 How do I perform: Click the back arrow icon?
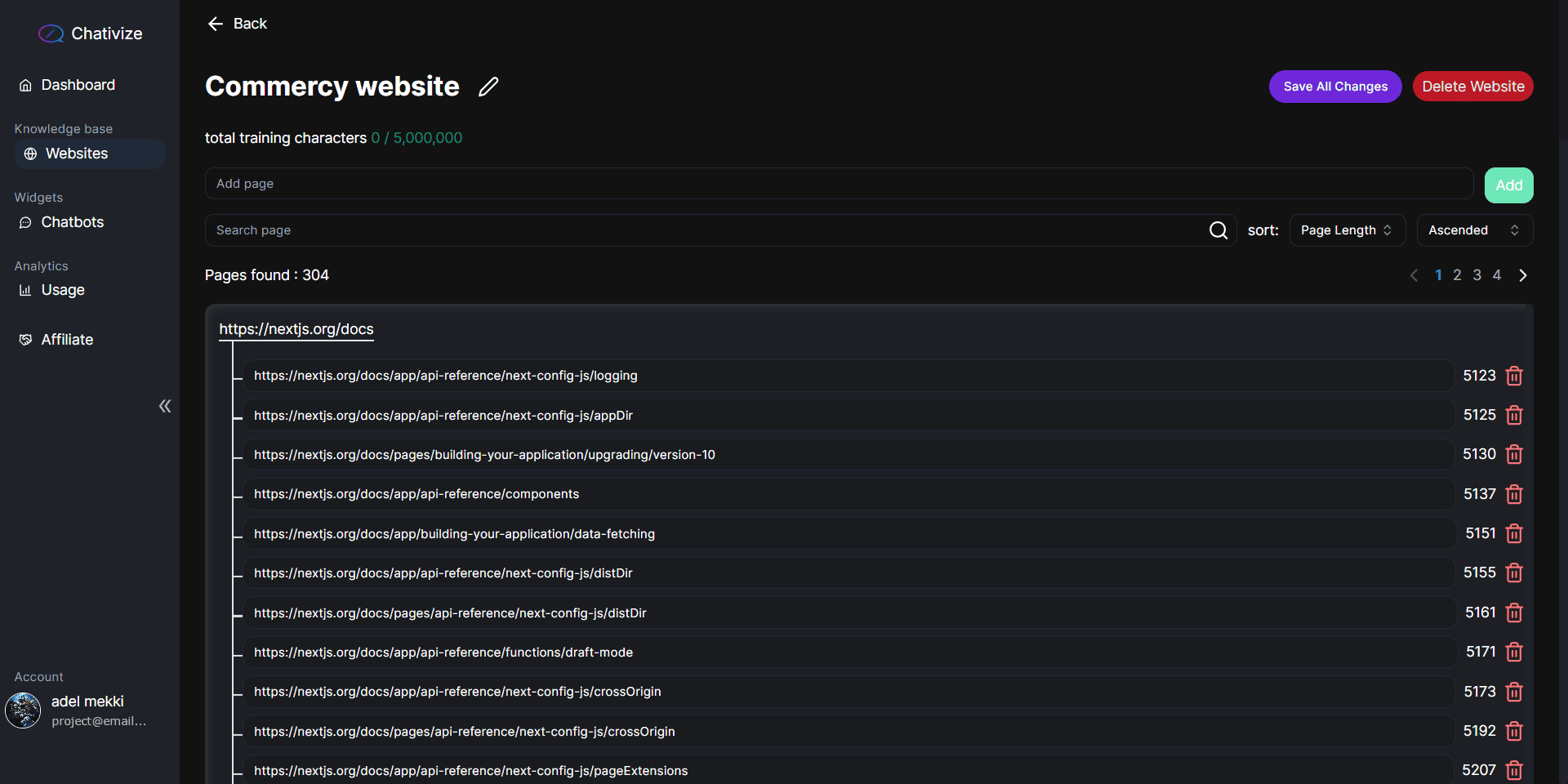click(215, 24)
